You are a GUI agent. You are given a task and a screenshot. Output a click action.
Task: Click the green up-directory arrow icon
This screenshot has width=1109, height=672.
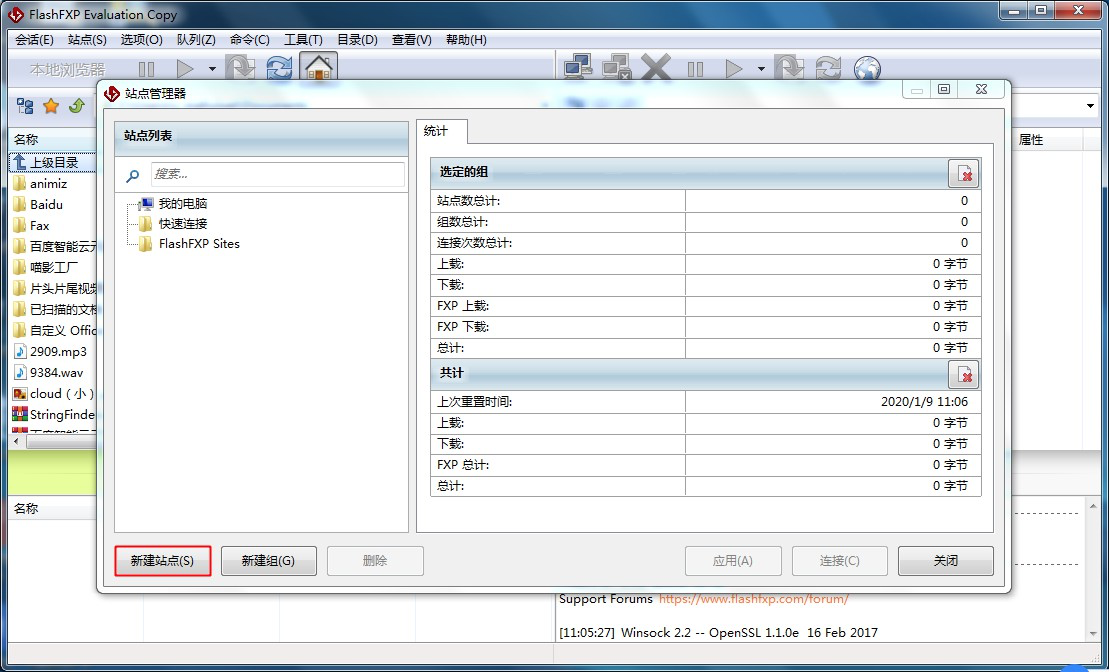click(x=76, y=106)
